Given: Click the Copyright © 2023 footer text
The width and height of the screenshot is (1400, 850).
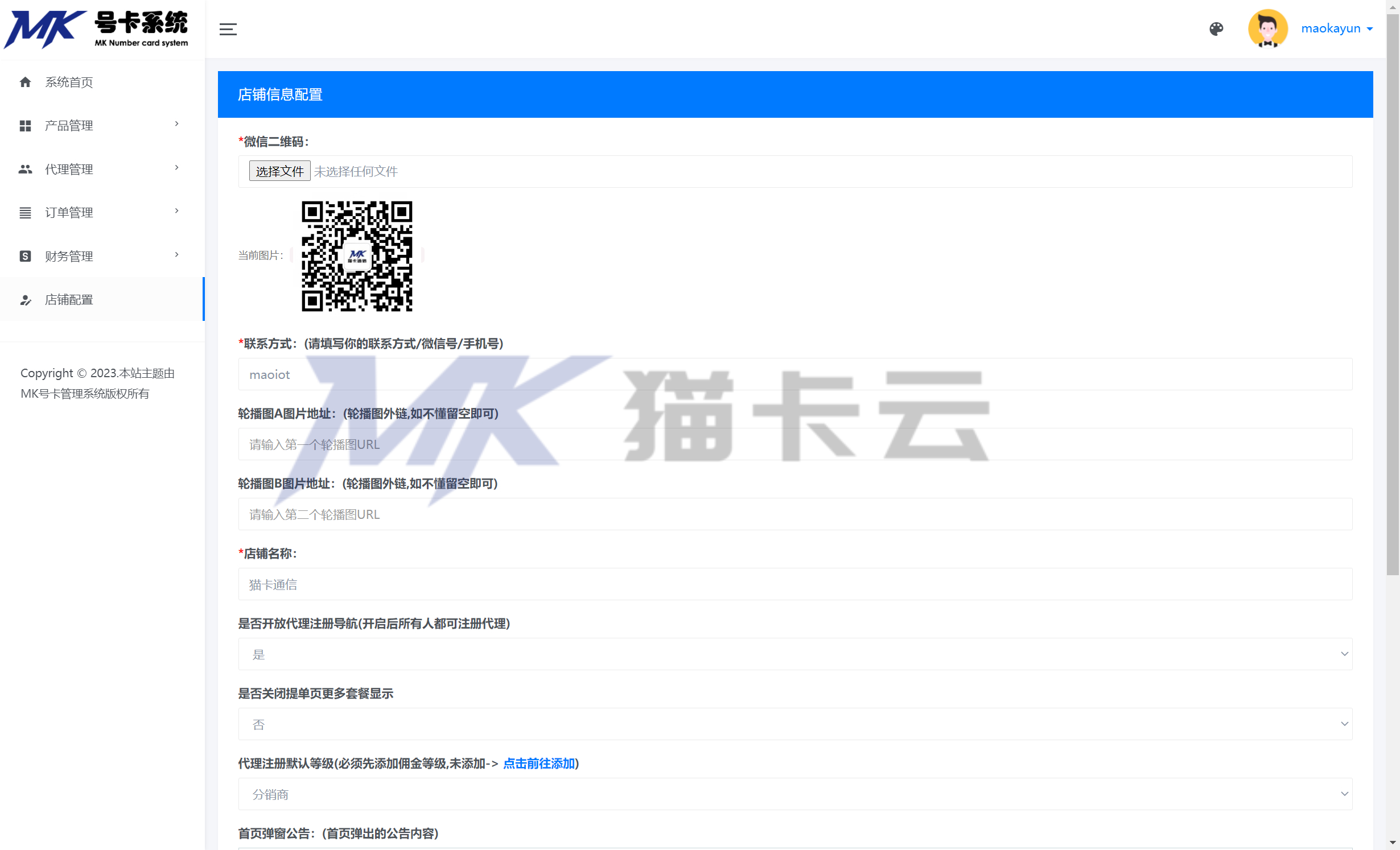Looking at the screenshot, I should tap(97, 383).
